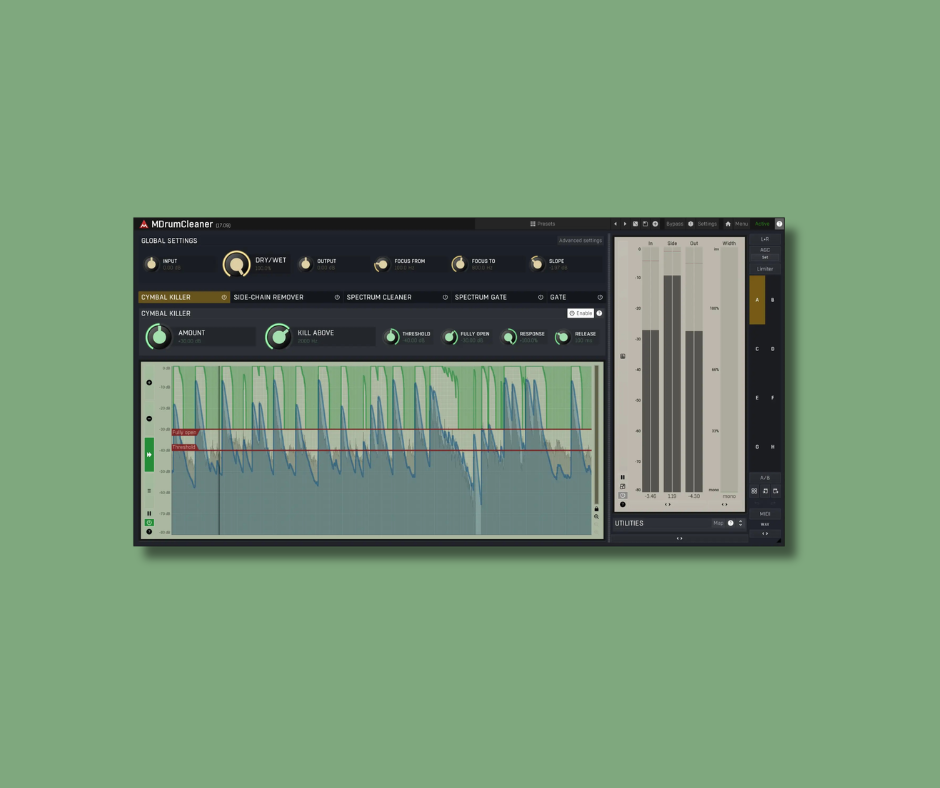Click the Focus To knob
Viewport: 940px width, 788px height.
click(459, 263)
